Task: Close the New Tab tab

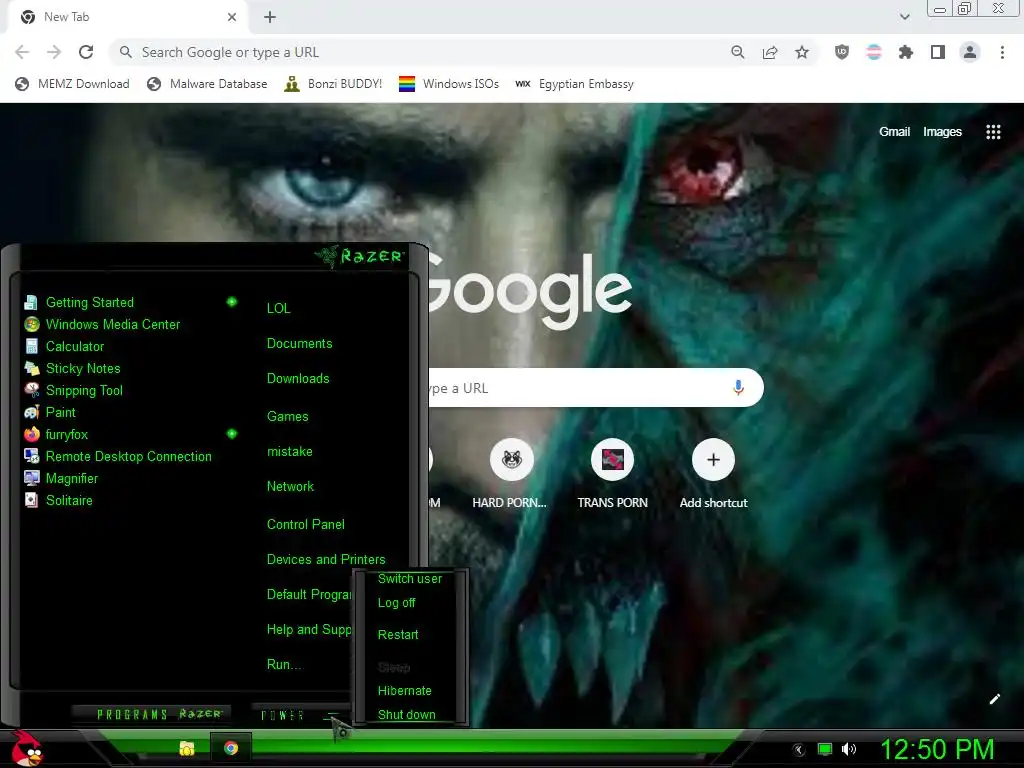Action: pyautogui.click(x=232, y=17)
